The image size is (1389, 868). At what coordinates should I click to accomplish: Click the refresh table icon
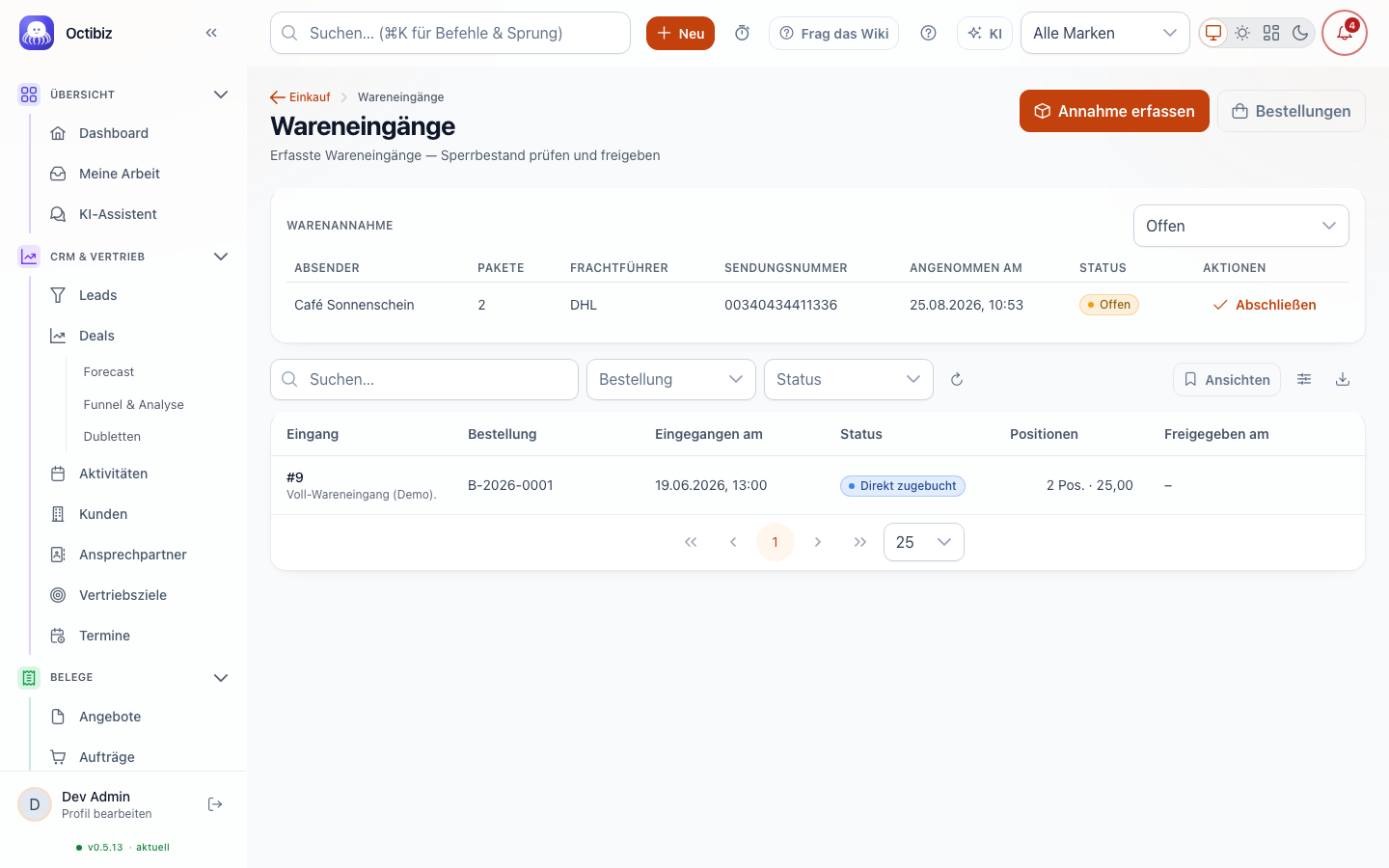click(957, 379)
